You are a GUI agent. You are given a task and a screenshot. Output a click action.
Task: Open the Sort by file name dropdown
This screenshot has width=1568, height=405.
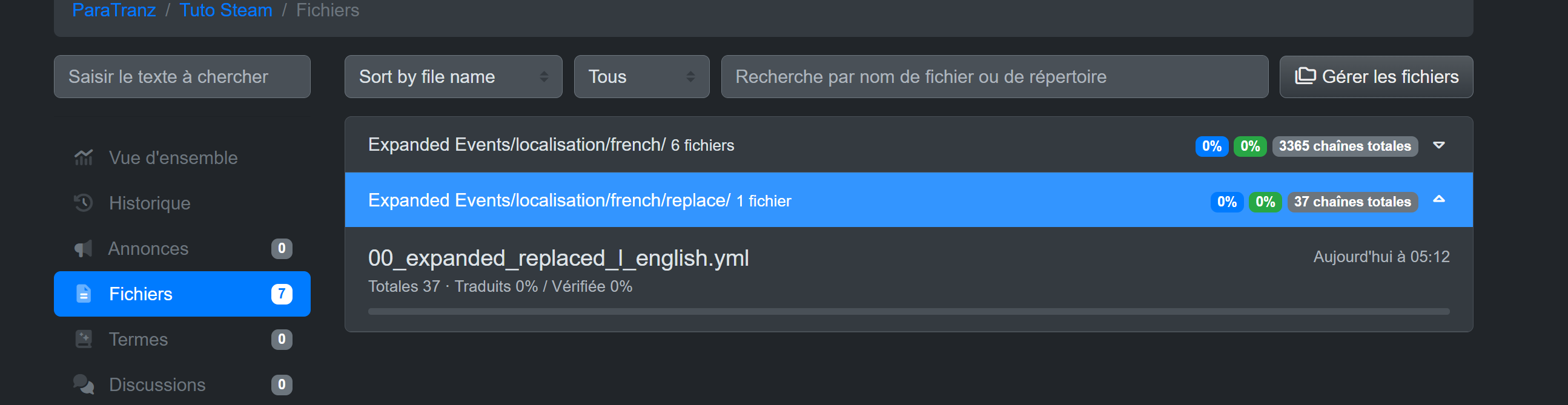click(453, 77)
